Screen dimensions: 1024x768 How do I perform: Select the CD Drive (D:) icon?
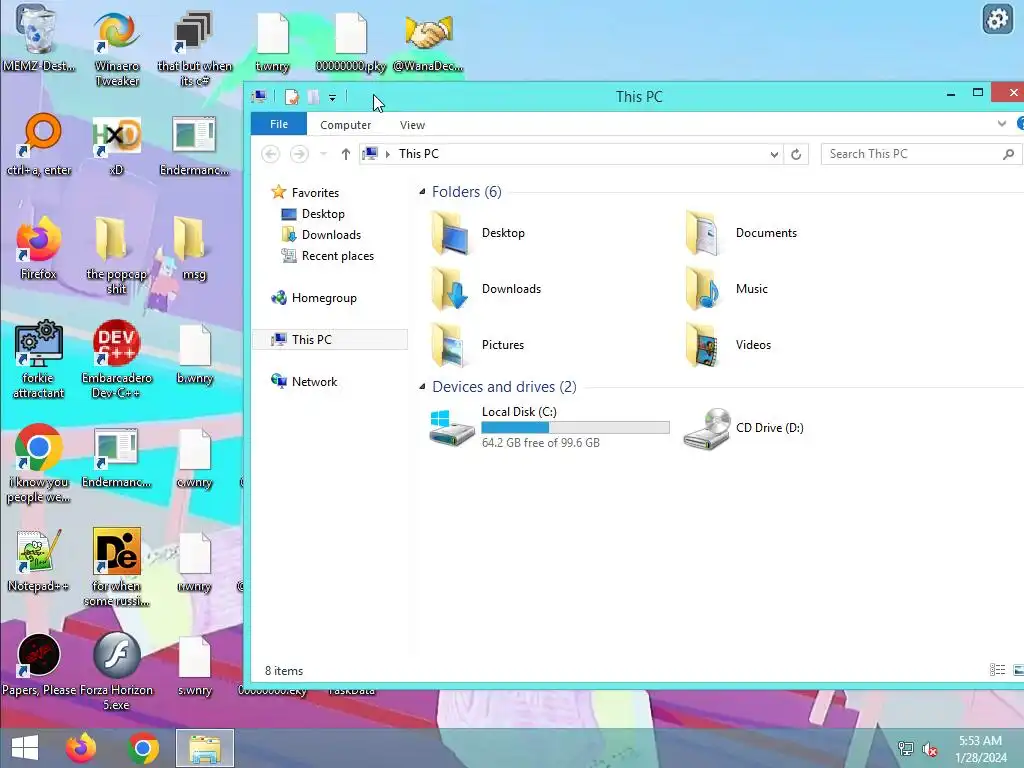[x=707, y=428]
